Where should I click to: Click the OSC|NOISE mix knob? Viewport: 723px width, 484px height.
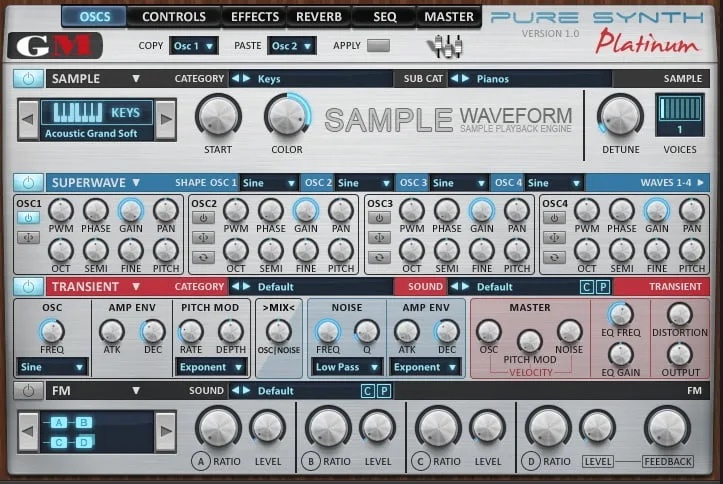tap(279, 331)
